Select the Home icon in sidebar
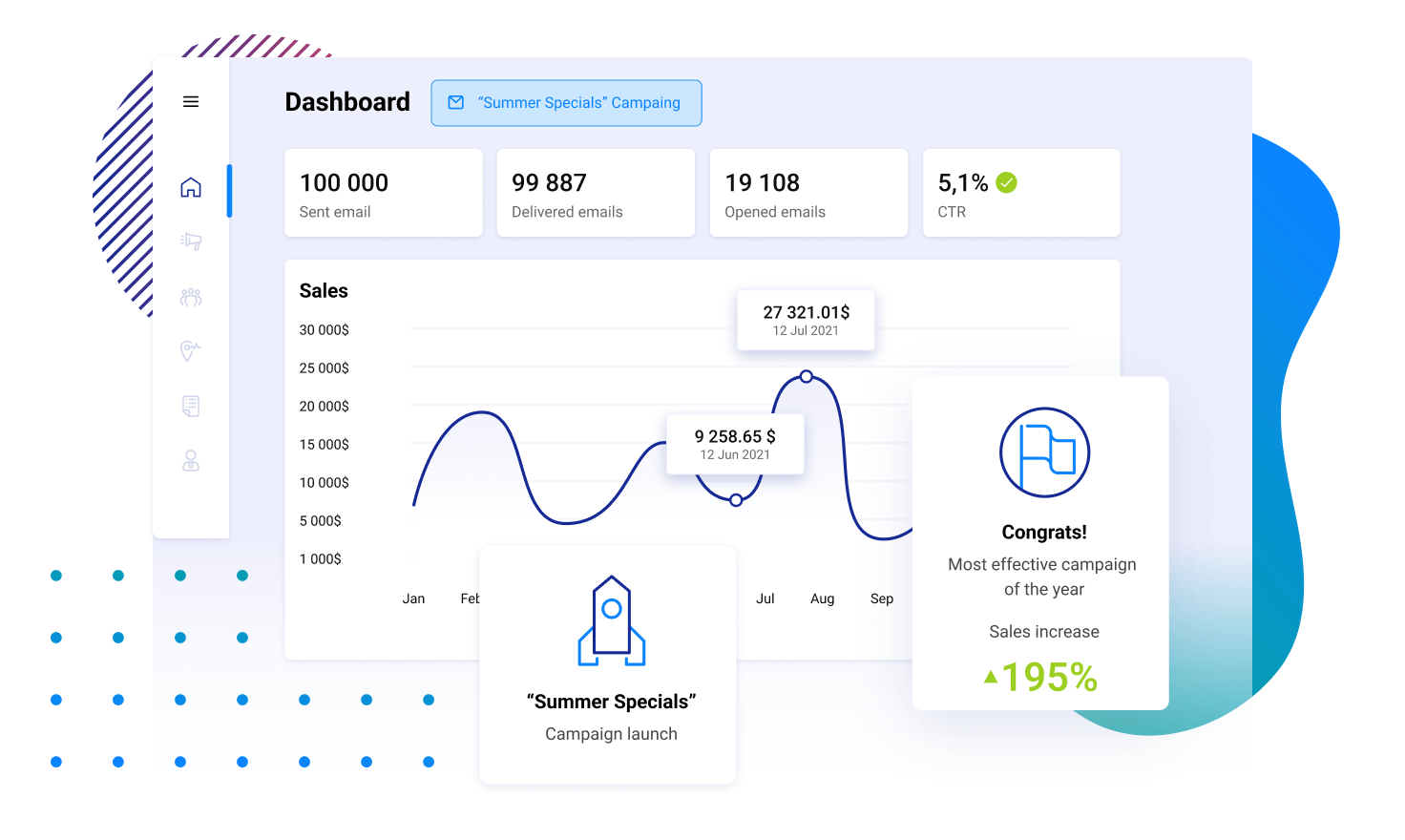 [x=191, y=187]
